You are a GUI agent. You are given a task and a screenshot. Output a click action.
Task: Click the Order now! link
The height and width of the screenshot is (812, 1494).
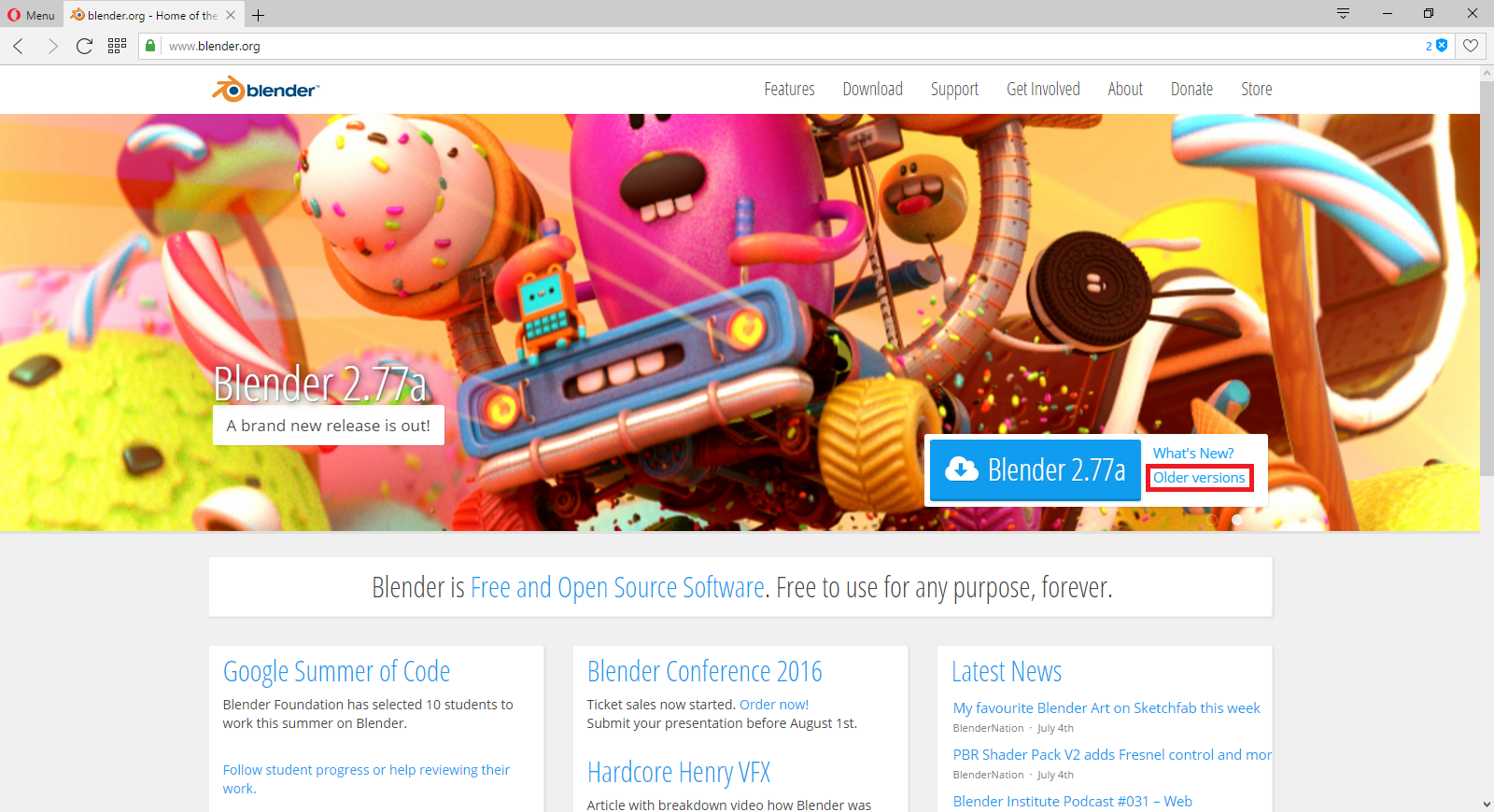pos(774,705)
